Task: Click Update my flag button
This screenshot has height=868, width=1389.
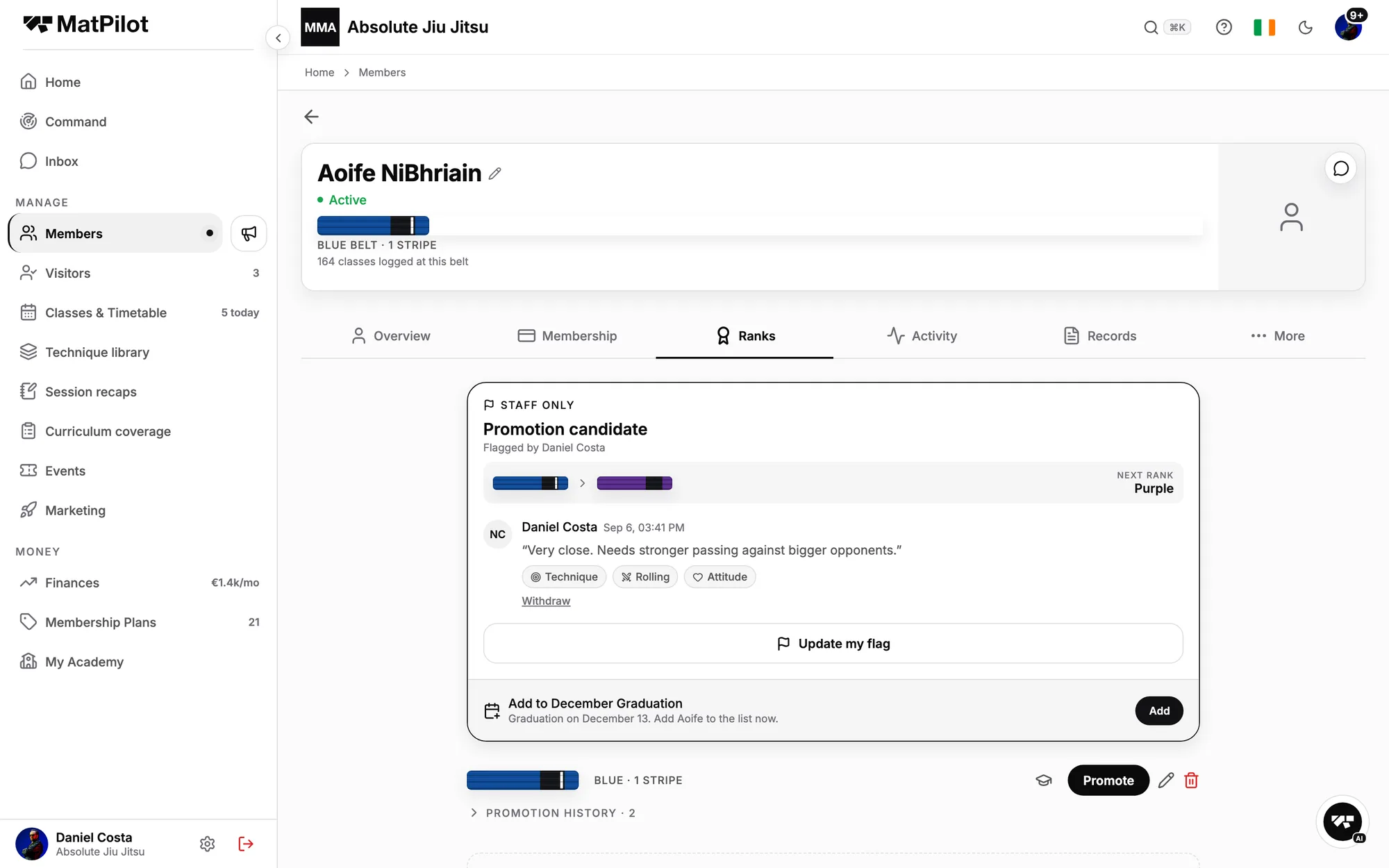Action: click(x=833, y=644)
